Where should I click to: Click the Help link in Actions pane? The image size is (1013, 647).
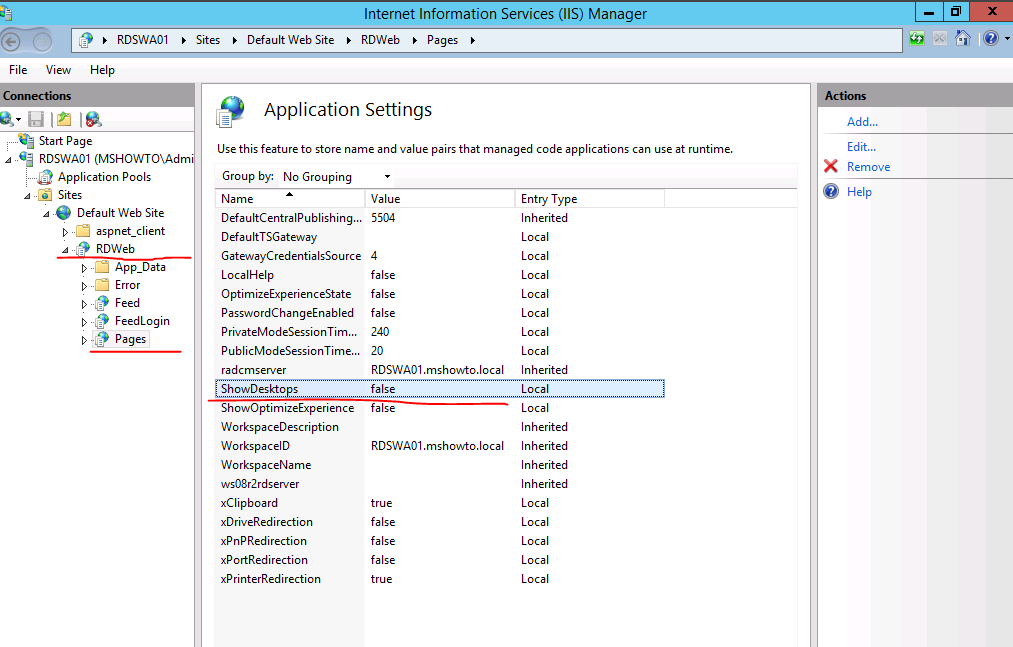click(859, 192)
